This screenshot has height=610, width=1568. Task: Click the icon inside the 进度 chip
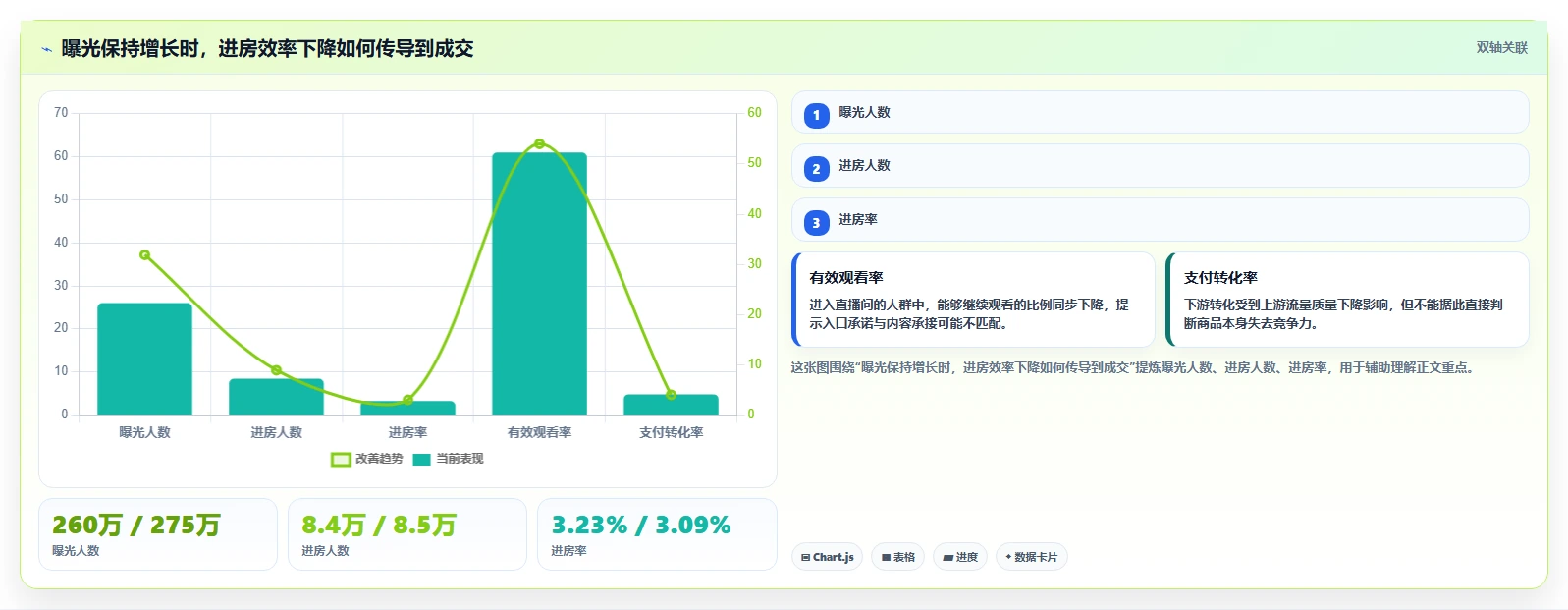pos(948,557)
